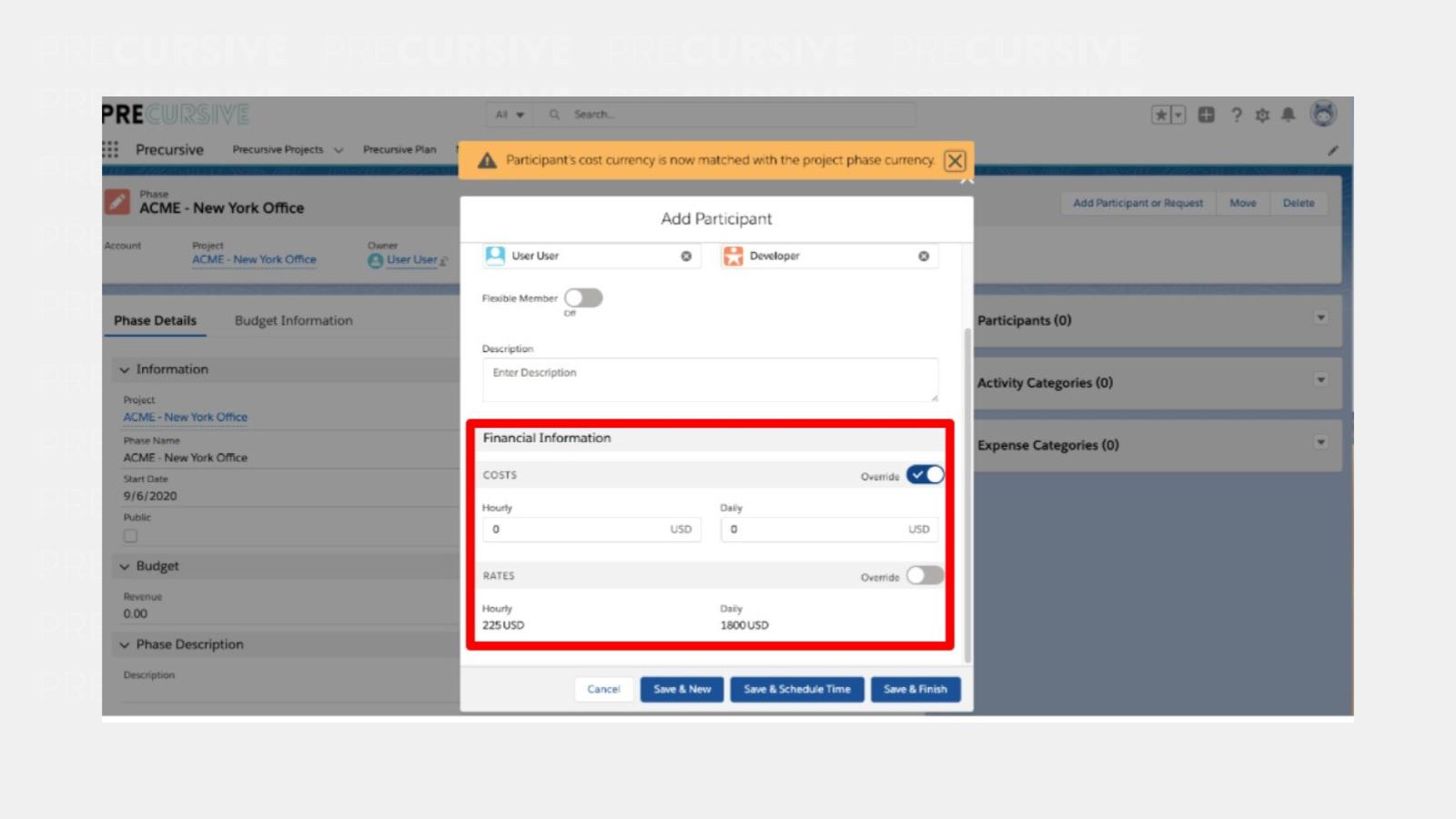Switch to the Budget Information tab
This screenshot has width=1456, height=819.
click(293, 320)
